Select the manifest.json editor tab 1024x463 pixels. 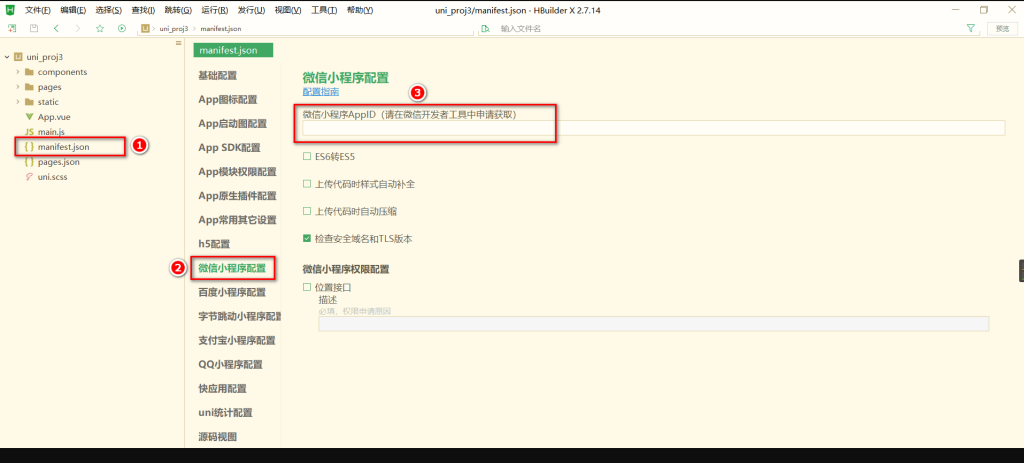tap(233, 50)
